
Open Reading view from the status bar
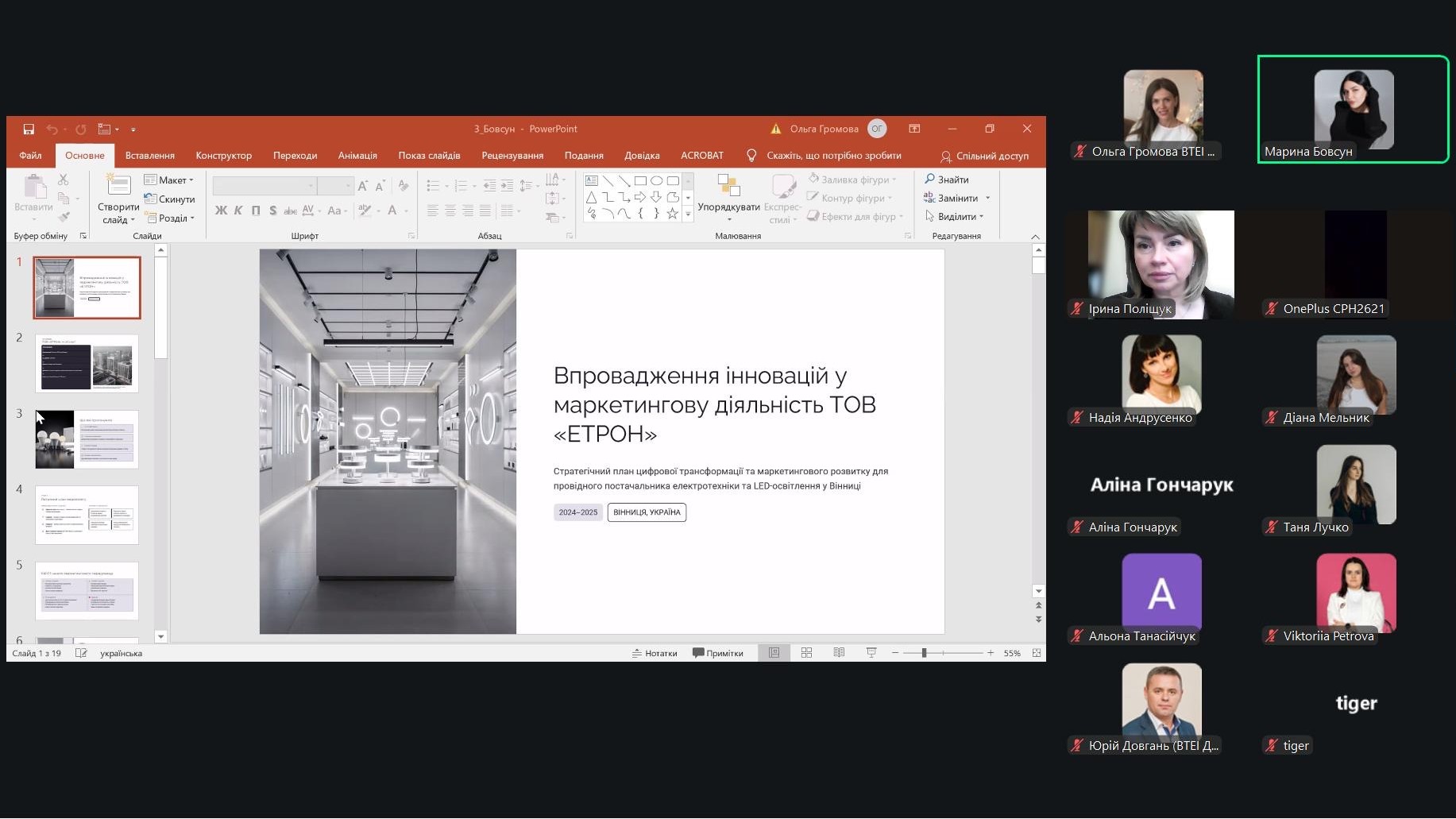click(x=839, y=653)
